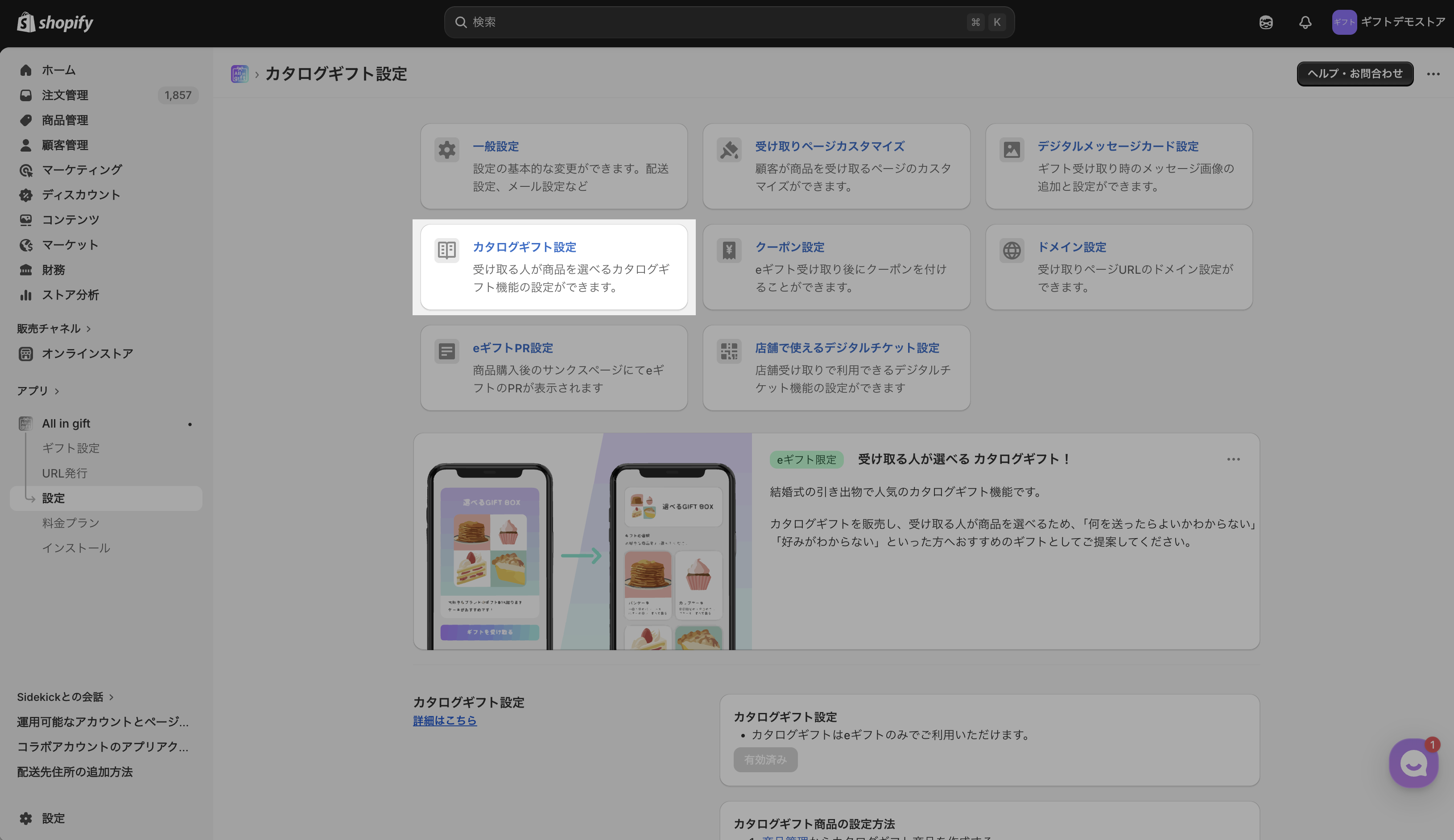Open the chat support bubble
Viewport: 1454px width, 840px height.
click(x=1413, y=763)
